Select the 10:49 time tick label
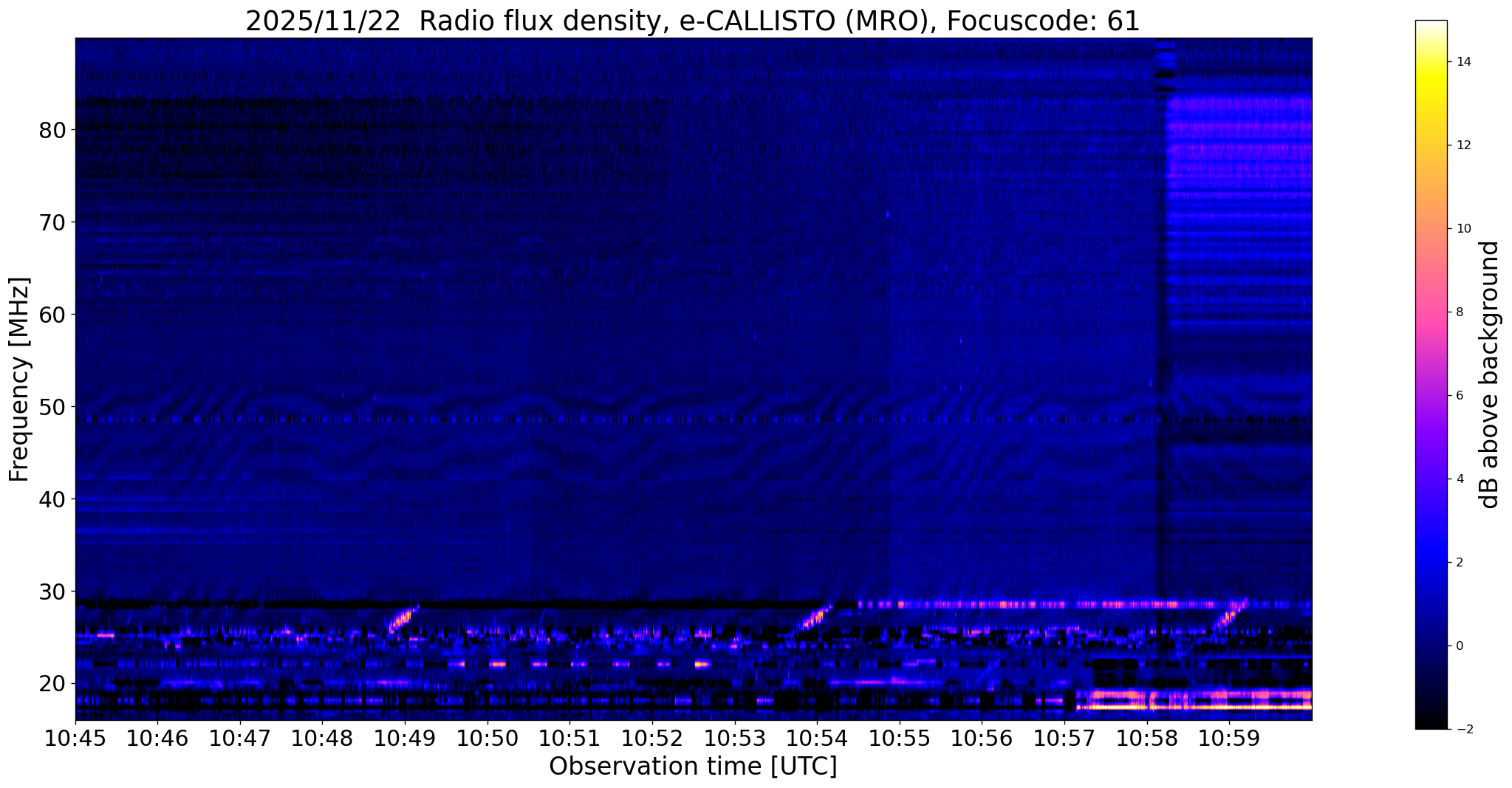The width and height of the screenshot is (1512, 788). (x=405, y=739)
